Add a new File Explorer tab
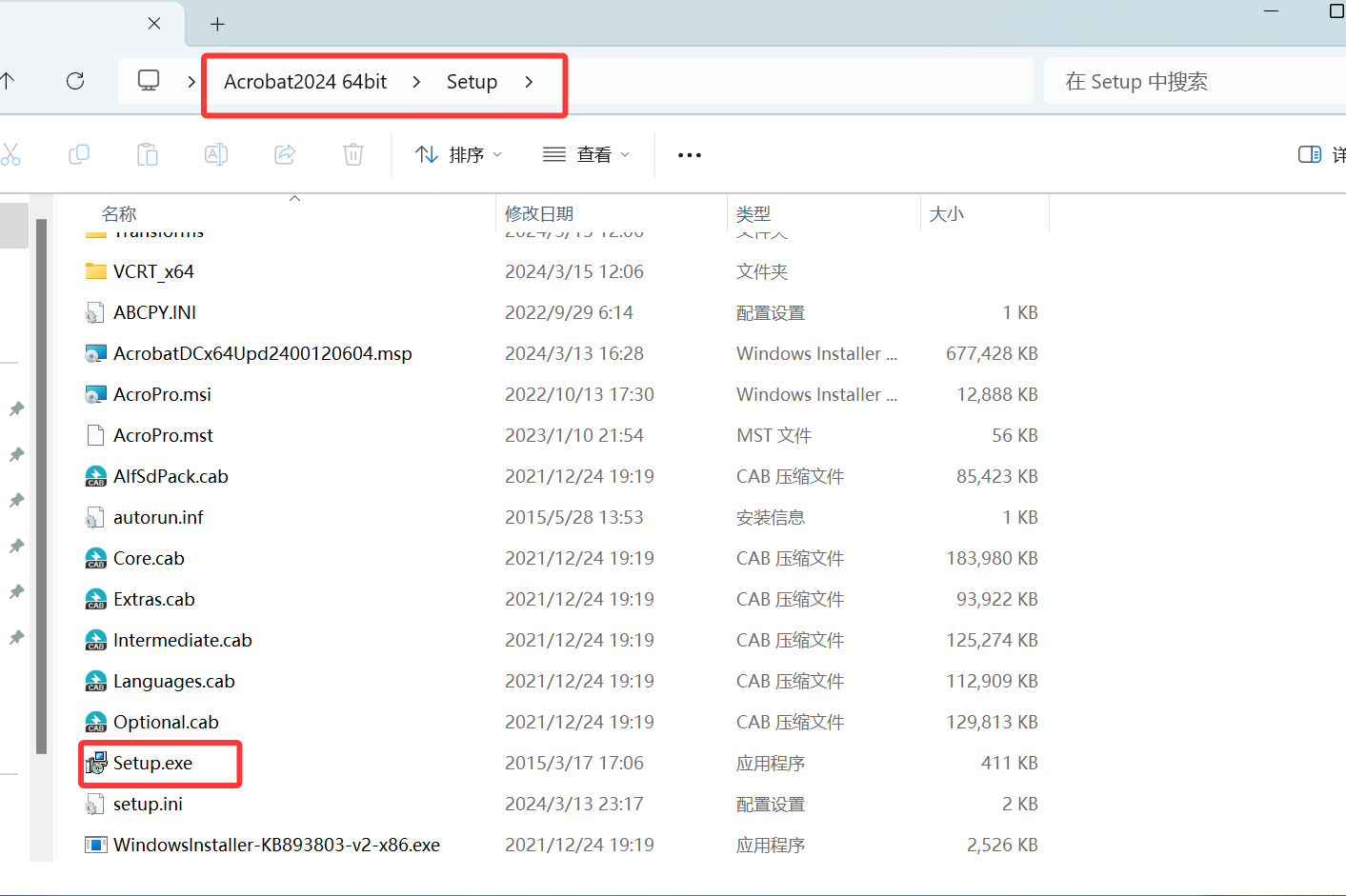The width and height of the screenshot is (1346, 896). coord(217,24)
